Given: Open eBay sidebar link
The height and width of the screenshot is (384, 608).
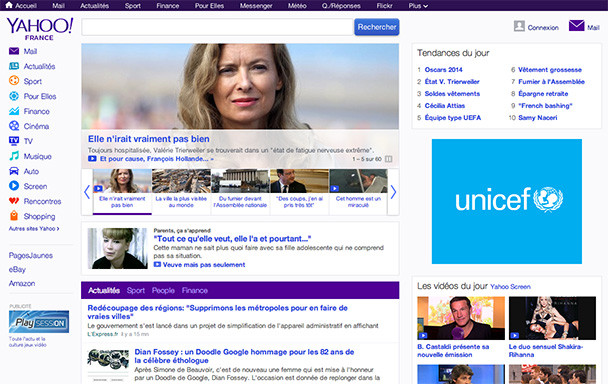Looking at the screenshot, I should [17, 270].
